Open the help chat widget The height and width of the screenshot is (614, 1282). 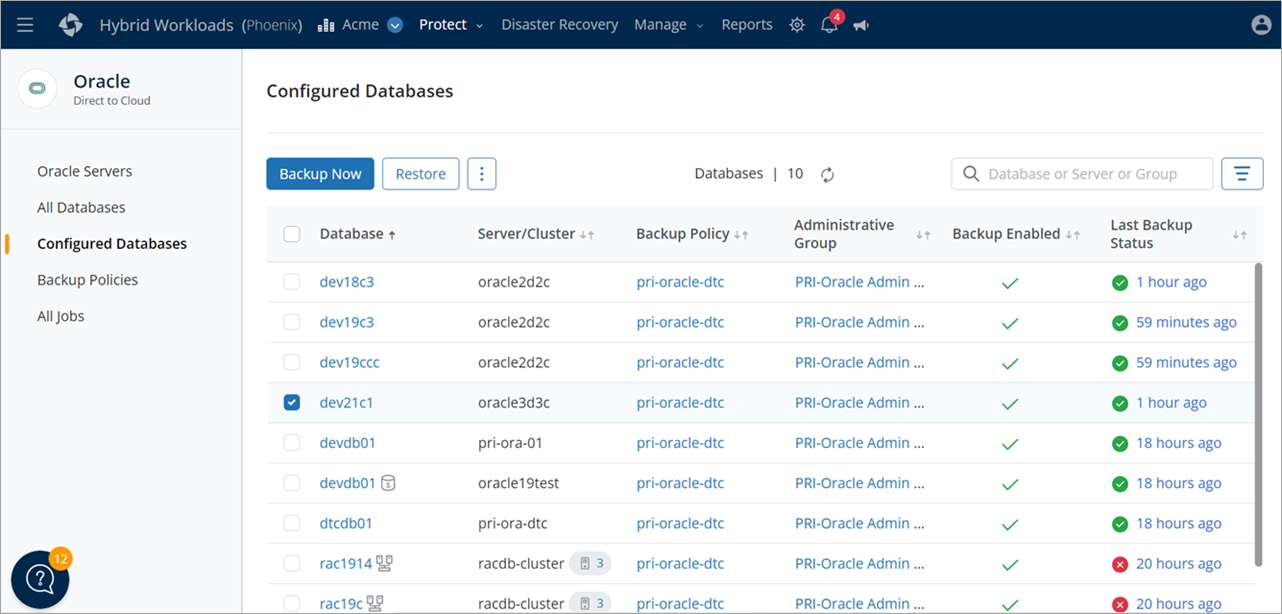pyautogui.click(x=40, y=579)
